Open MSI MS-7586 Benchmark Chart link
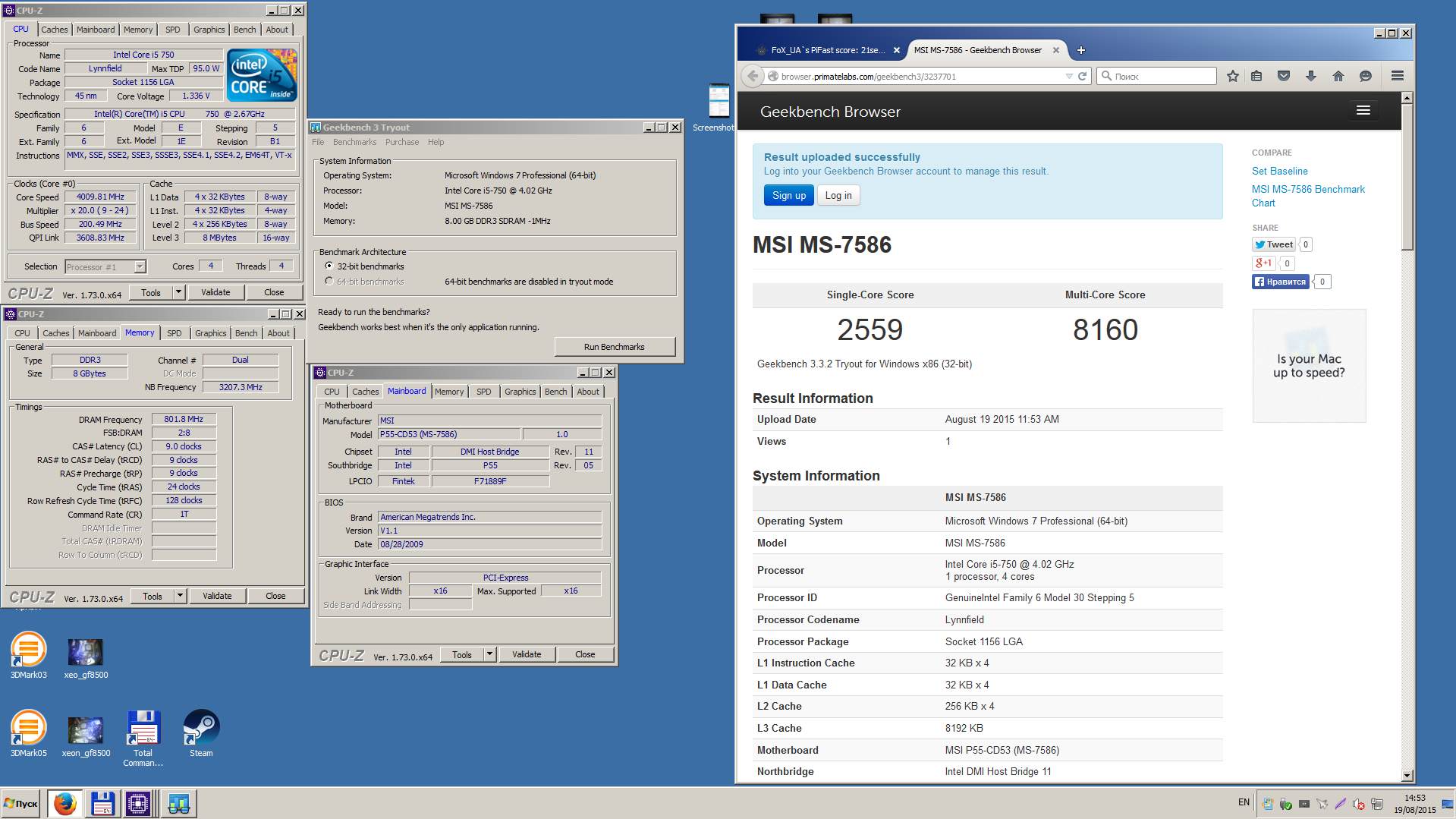The image size is (1456, 819). click(x=1308, y=196)
